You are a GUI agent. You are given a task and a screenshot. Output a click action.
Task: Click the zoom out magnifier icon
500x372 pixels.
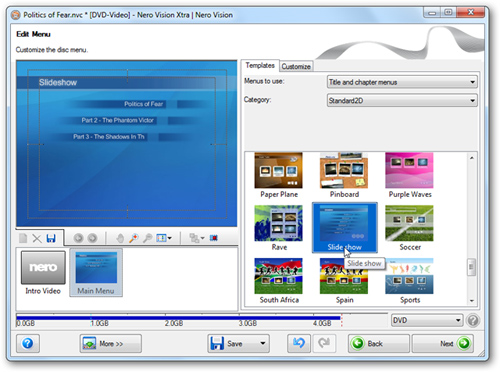147,238
